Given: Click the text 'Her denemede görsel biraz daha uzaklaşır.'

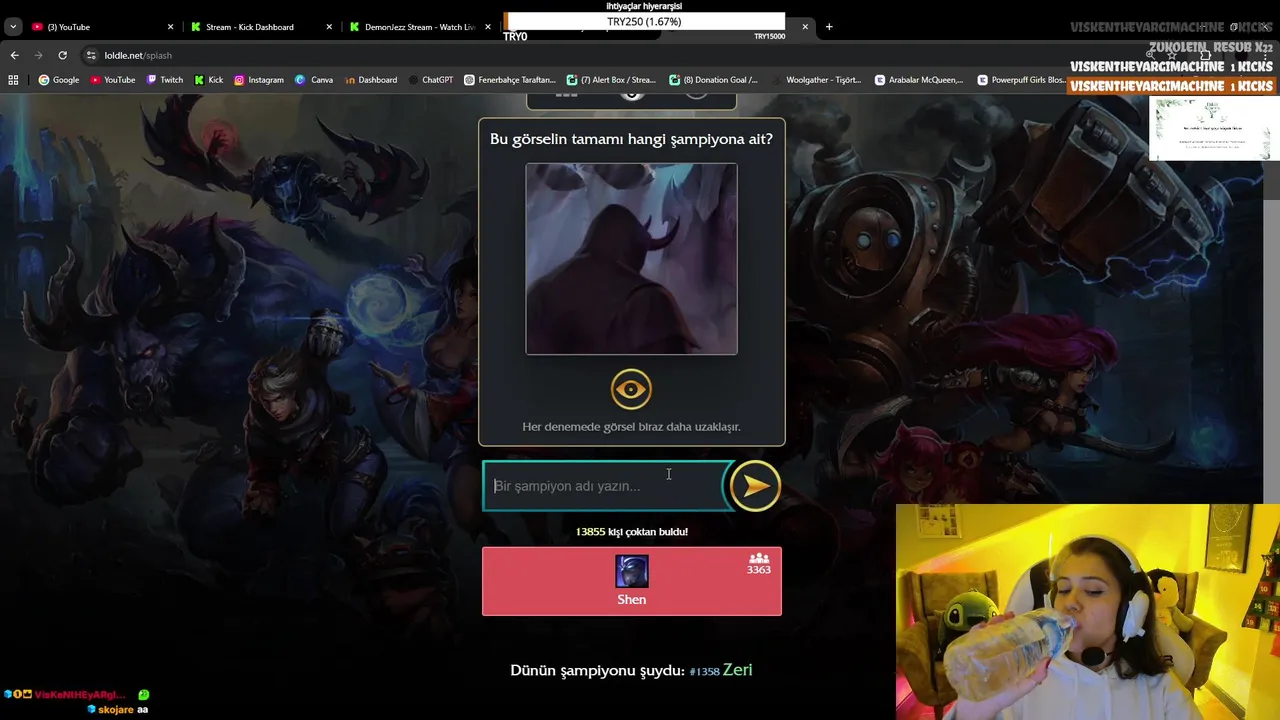Looking at the screenshot, I should pos(631,427).
